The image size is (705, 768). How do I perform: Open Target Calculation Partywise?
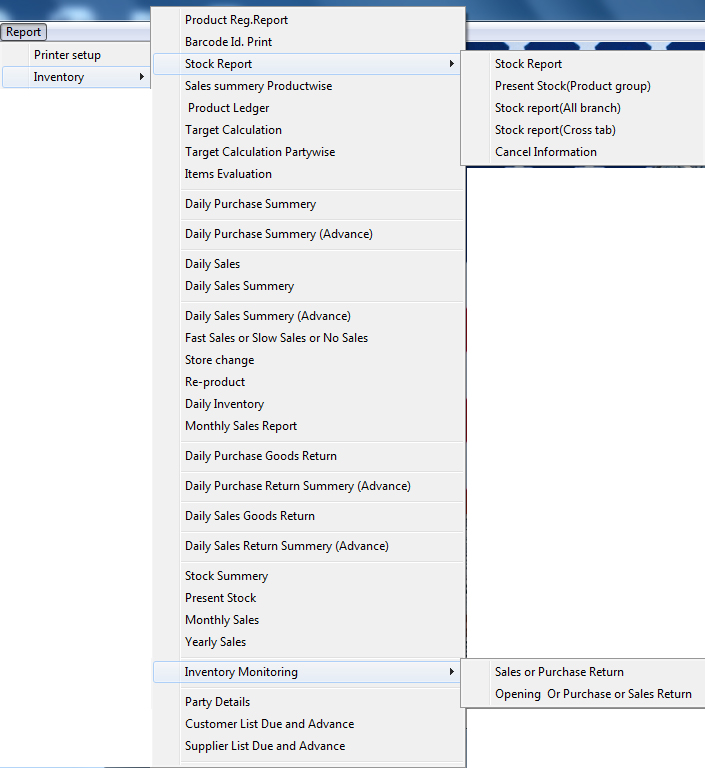pyautogui.click(x=259, y=152)
